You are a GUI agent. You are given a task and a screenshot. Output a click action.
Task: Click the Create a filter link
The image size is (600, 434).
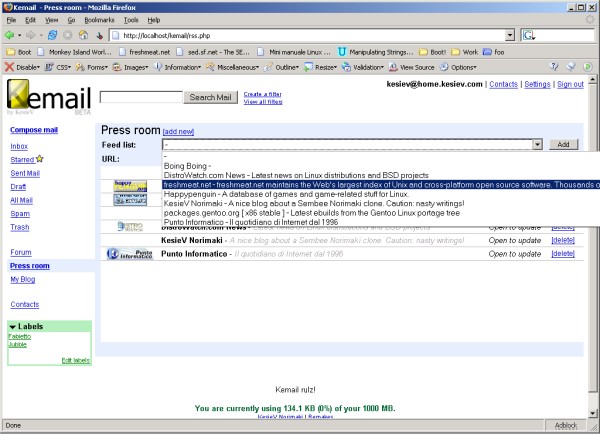tap(262, 94)
